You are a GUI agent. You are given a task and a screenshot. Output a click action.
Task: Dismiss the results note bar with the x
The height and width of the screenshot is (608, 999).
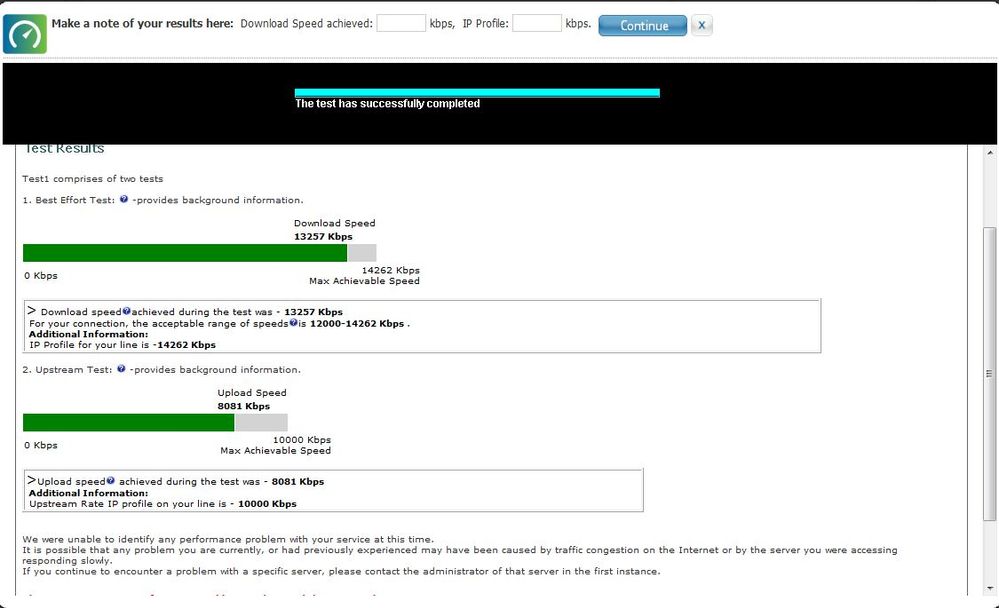(701, 24)
